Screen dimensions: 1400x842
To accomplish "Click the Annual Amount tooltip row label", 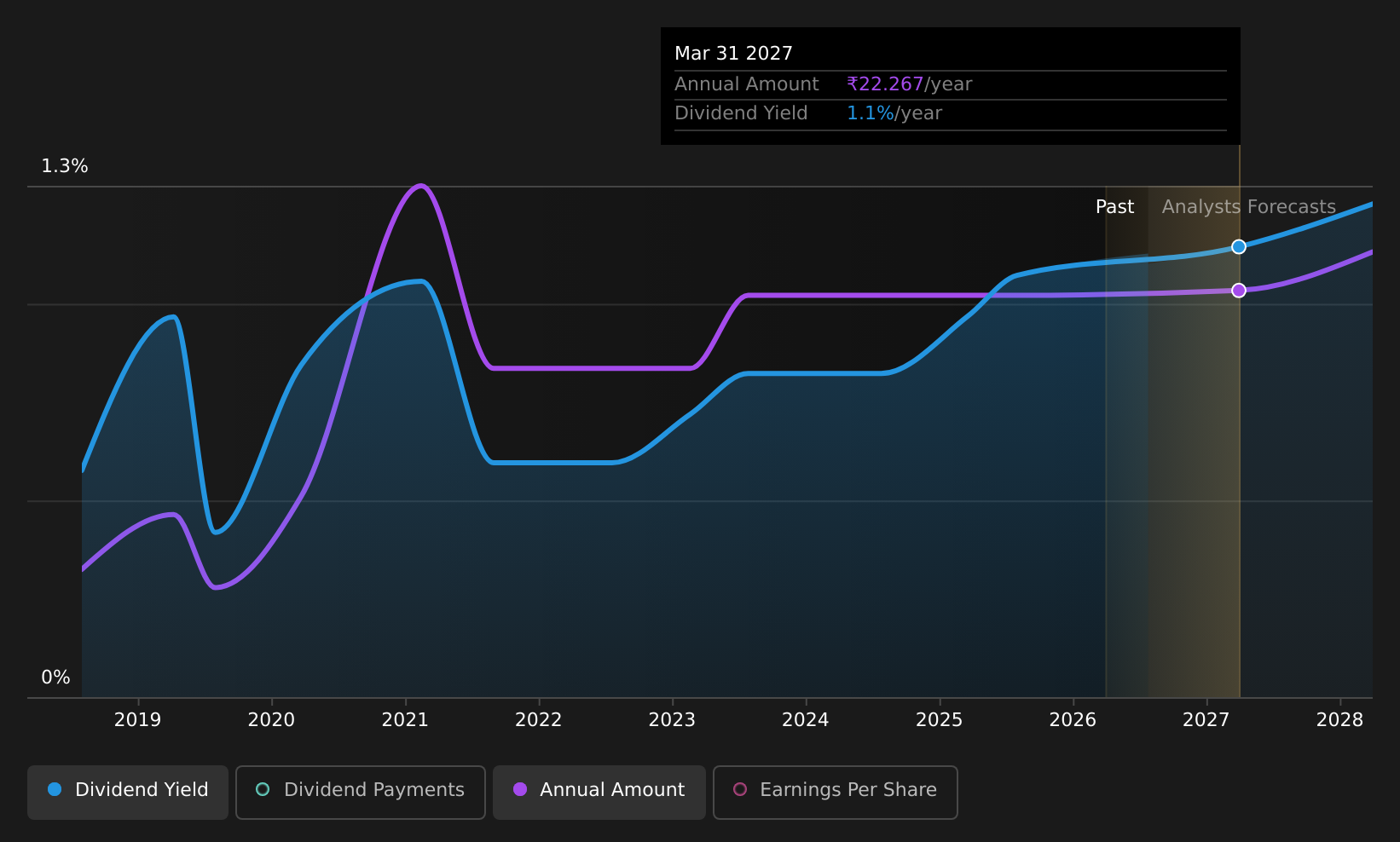I will coord(747,84).
